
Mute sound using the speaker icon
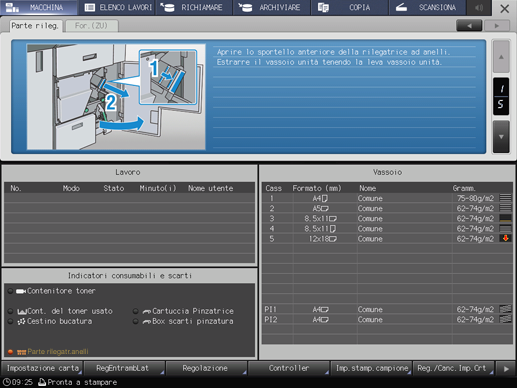pos(479,7)
